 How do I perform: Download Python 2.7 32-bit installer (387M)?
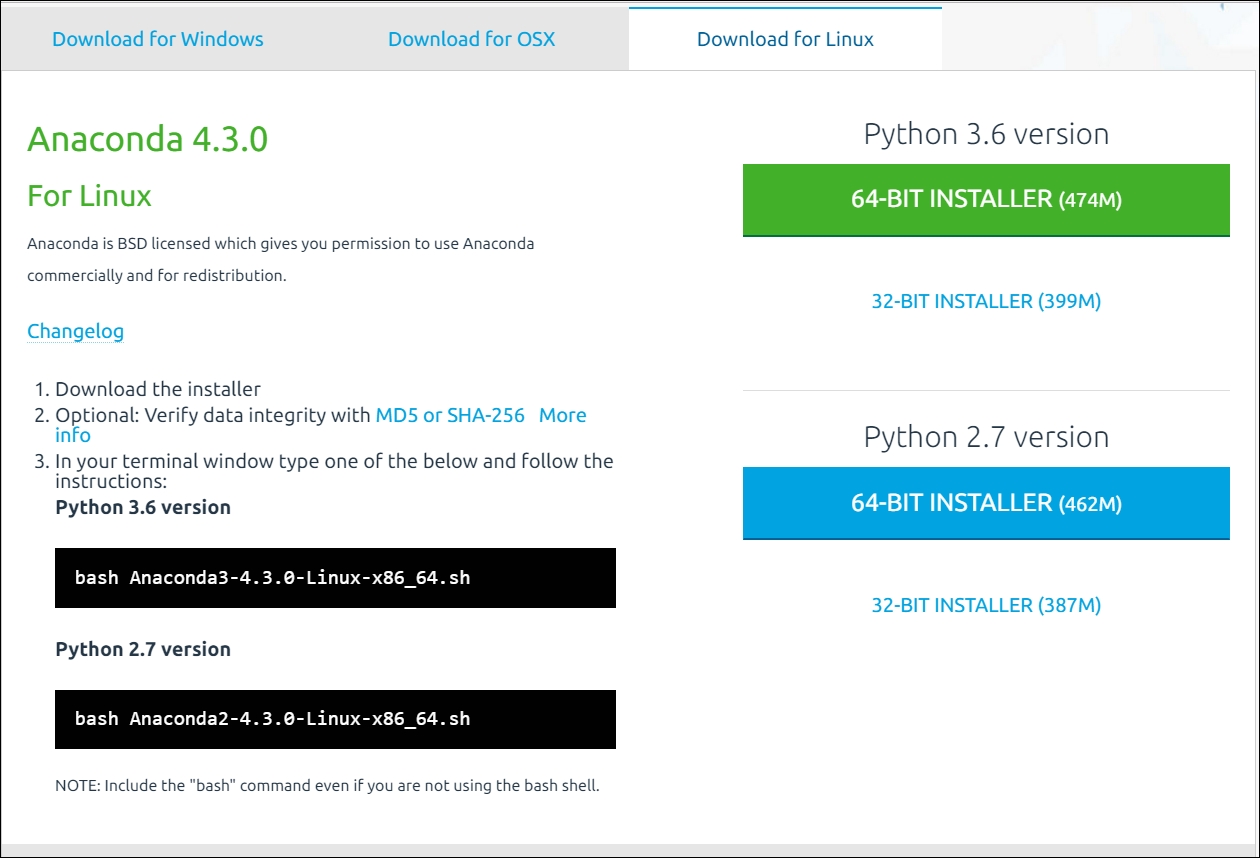coord(986,605)
